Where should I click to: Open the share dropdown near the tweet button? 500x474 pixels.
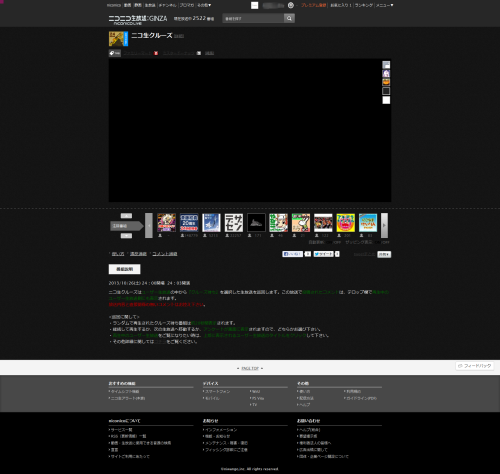point(384,254)
